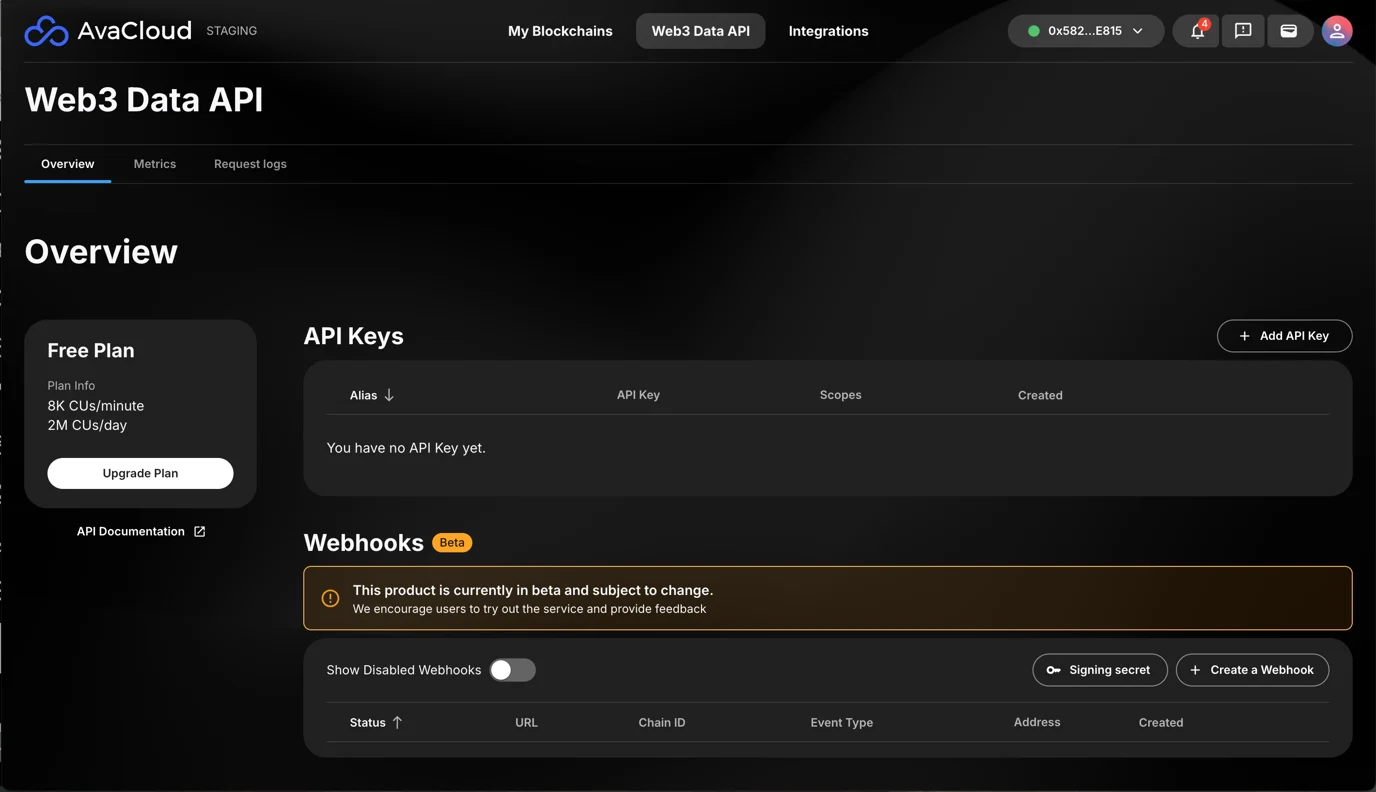Select Web3 Data API in top navigation

point(700,31)
